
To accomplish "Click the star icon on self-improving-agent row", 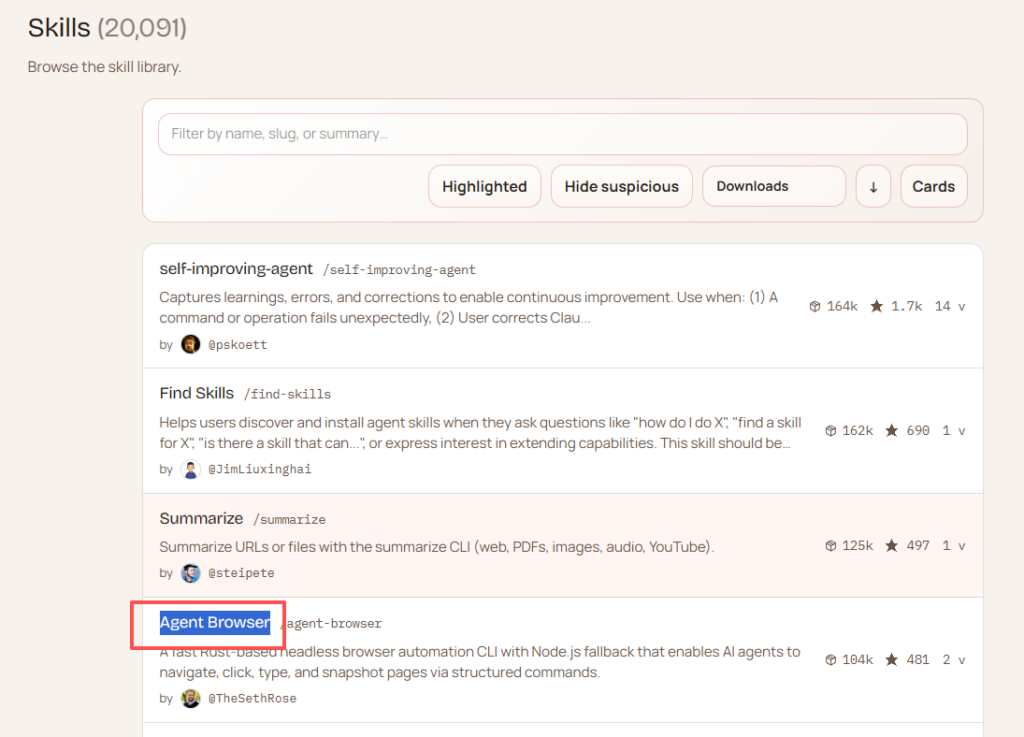I will [876, 306].
